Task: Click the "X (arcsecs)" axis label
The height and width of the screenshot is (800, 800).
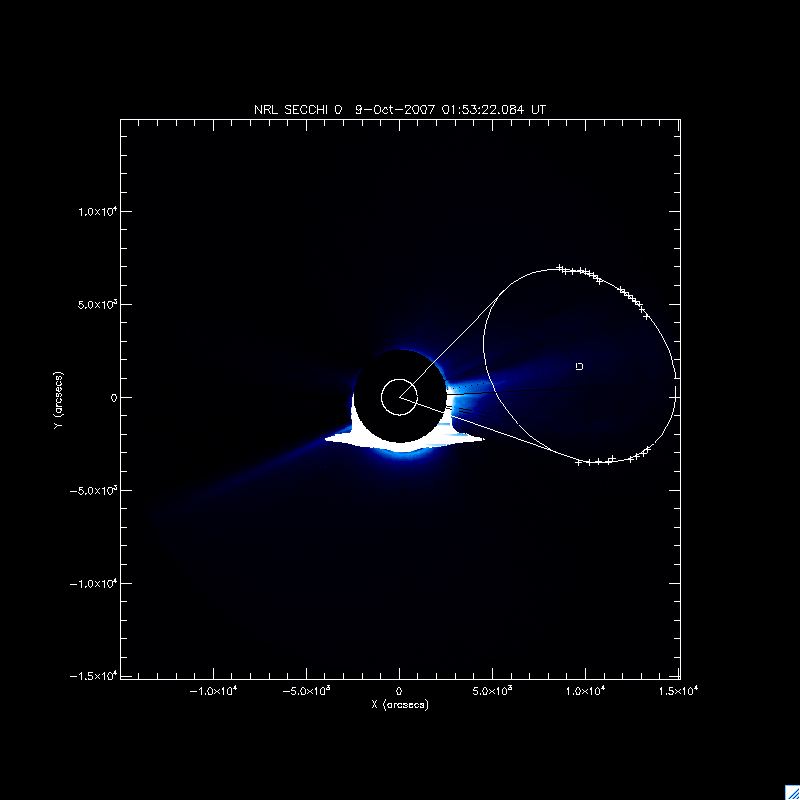Action: [x=399, y=705]
